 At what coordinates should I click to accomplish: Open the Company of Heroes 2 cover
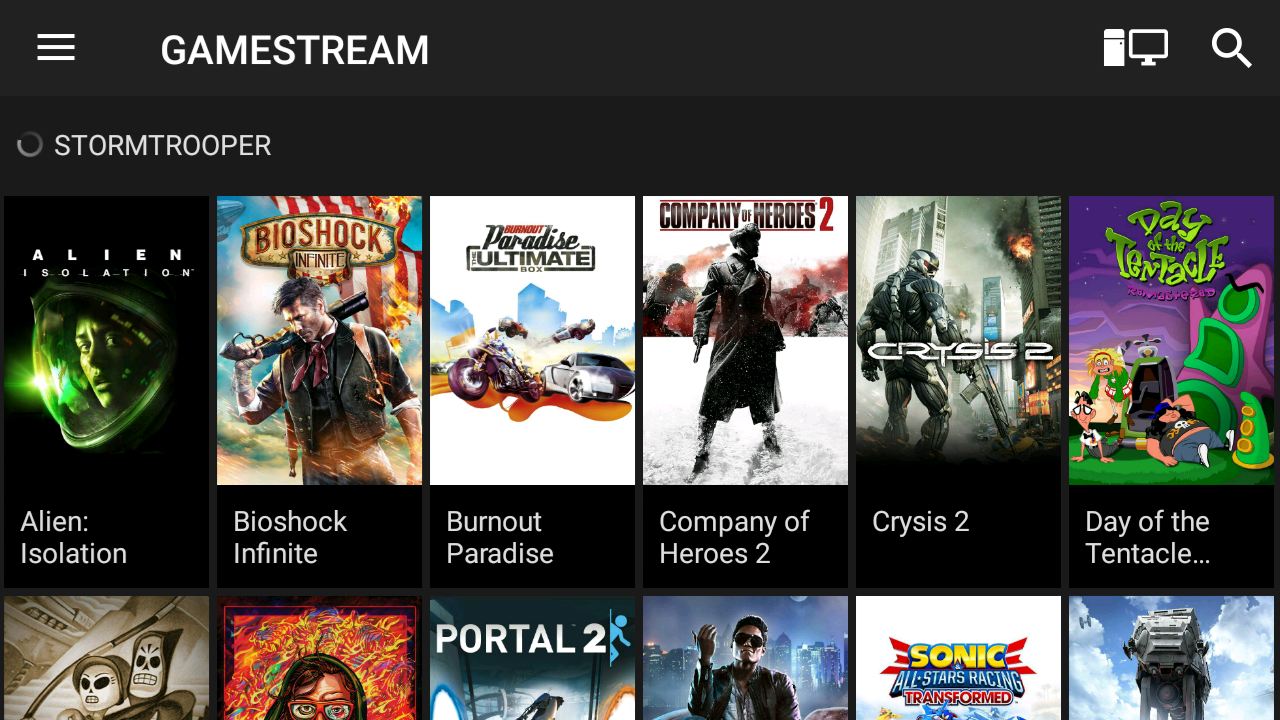pyautogui.click(x=745, y=340)
